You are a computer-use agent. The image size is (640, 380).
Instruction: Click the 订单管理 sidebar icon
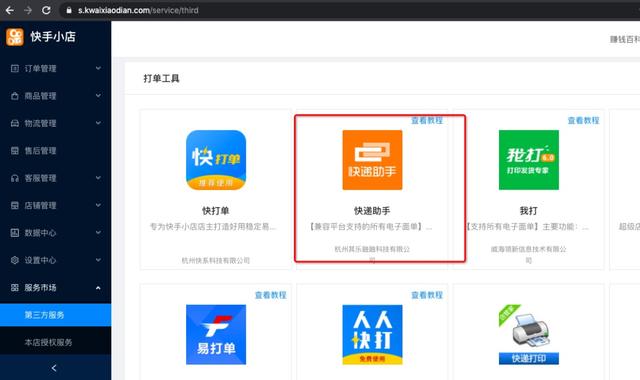[15, 68]
